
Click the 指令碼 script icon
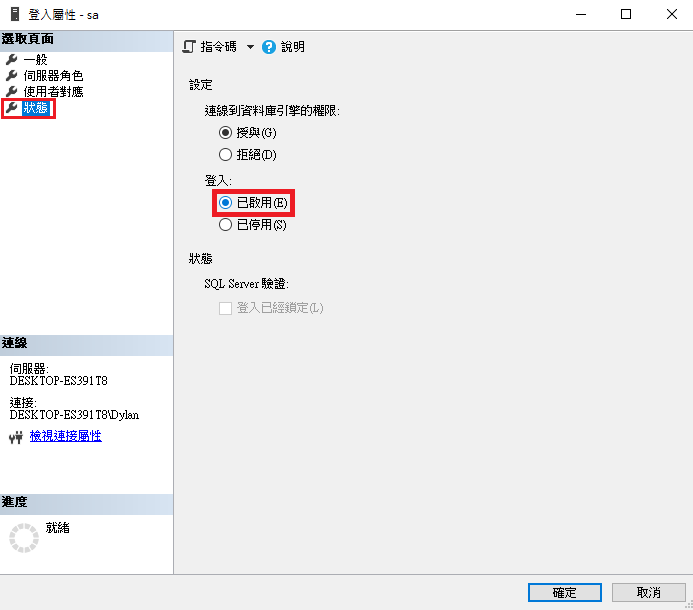pyautogui.click(x=189, y=47)
